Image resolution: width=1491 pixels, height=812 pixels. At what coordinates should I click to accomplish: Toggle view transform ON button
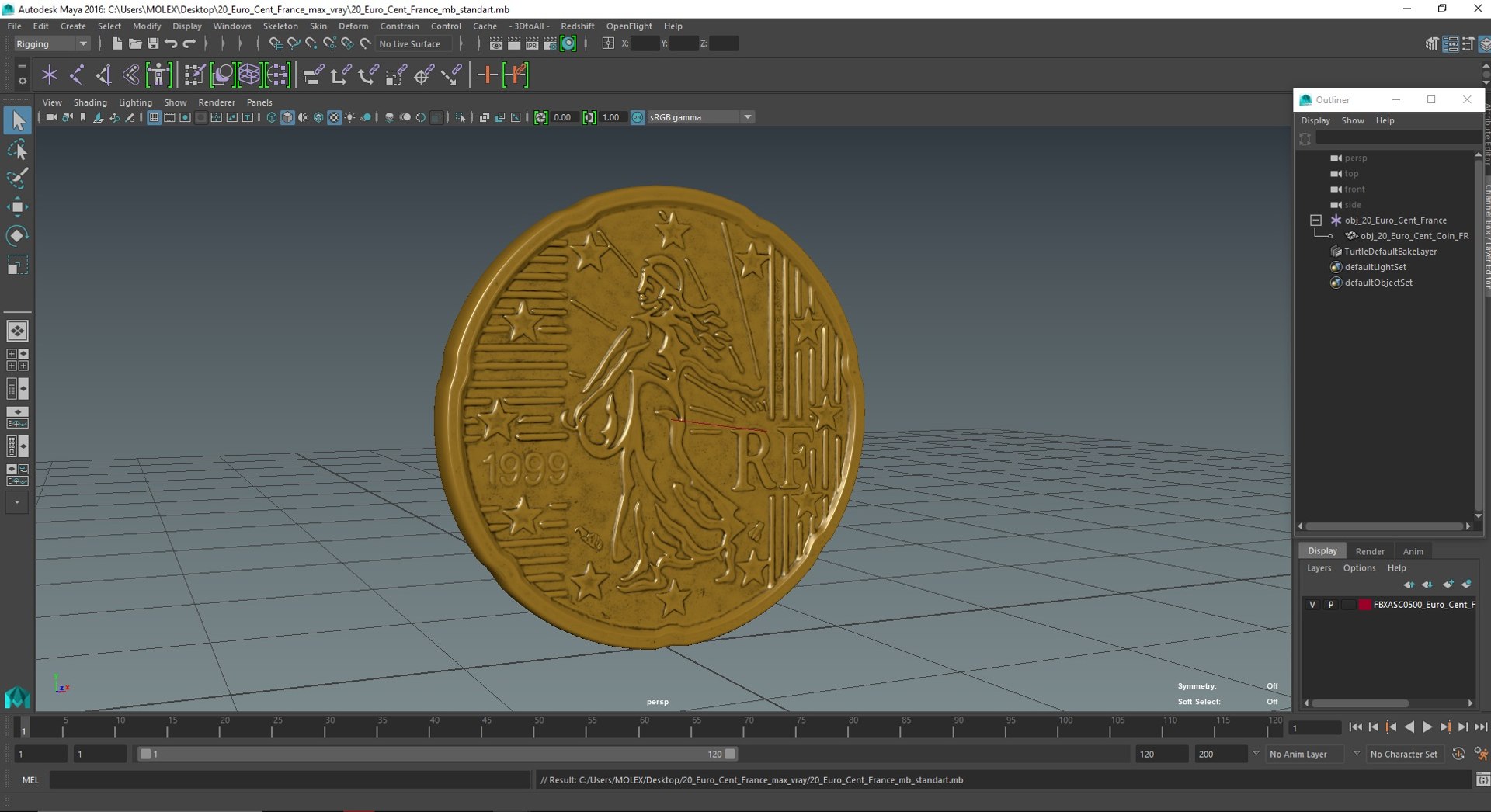638,117
